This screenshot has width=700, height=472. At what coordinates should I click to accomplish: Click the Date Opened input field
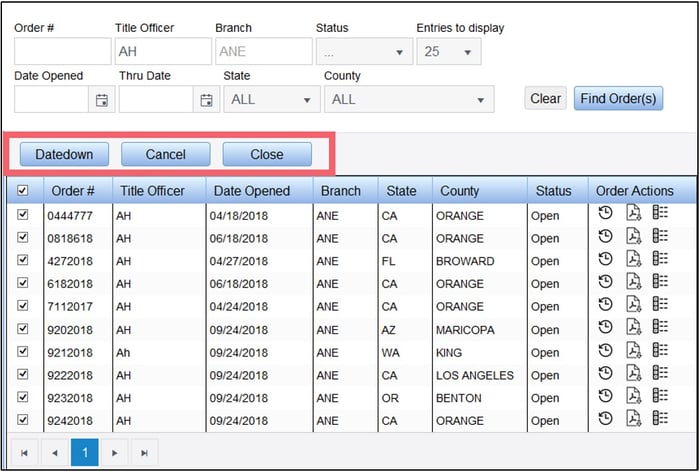[x=51, y=100]
